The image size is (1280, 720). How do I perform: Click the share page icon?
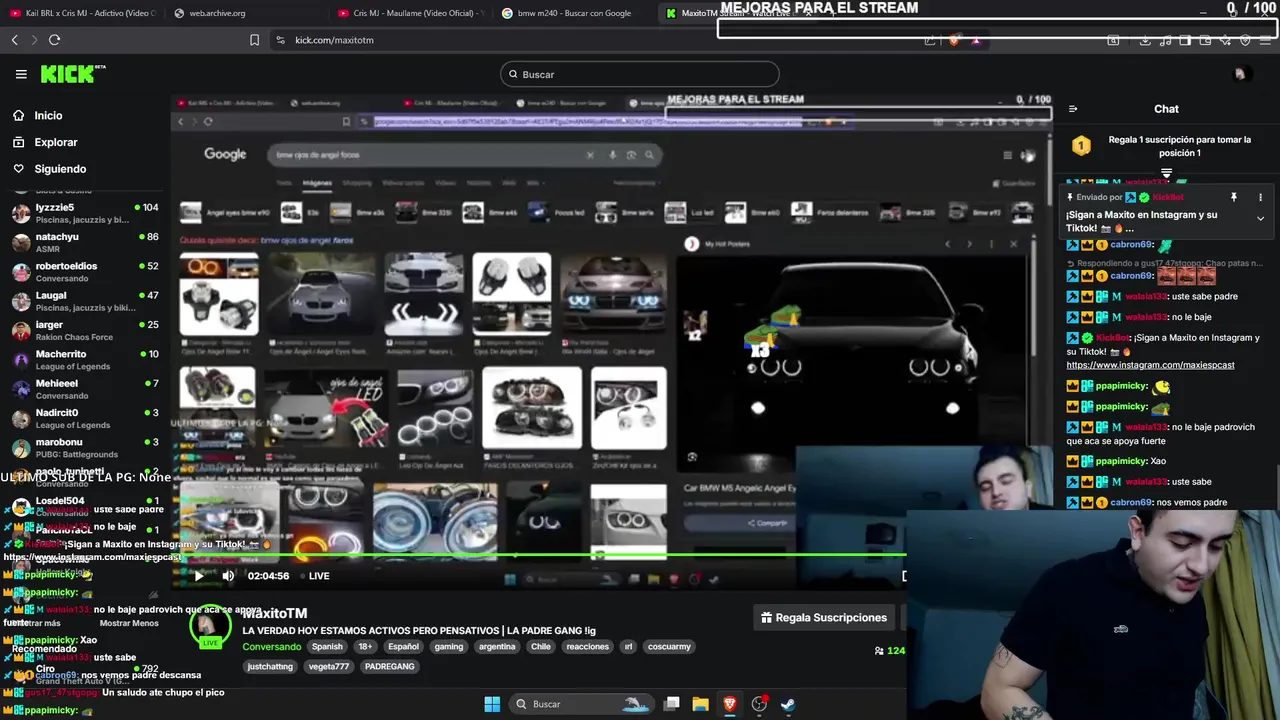tap(931, 40)
